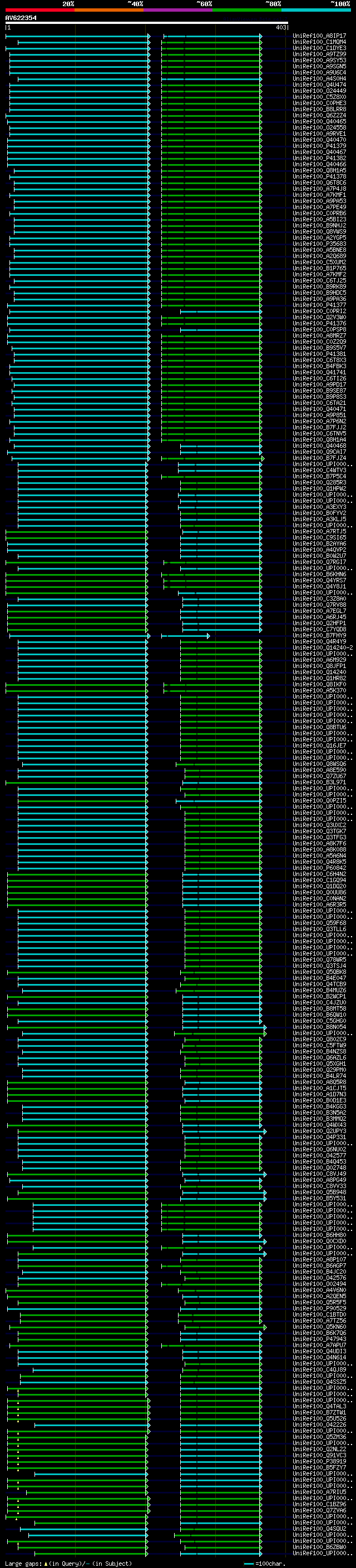Open hit UniRef100_A8IP17
This screenshot has height=1568, width=356.
point(319,36)
